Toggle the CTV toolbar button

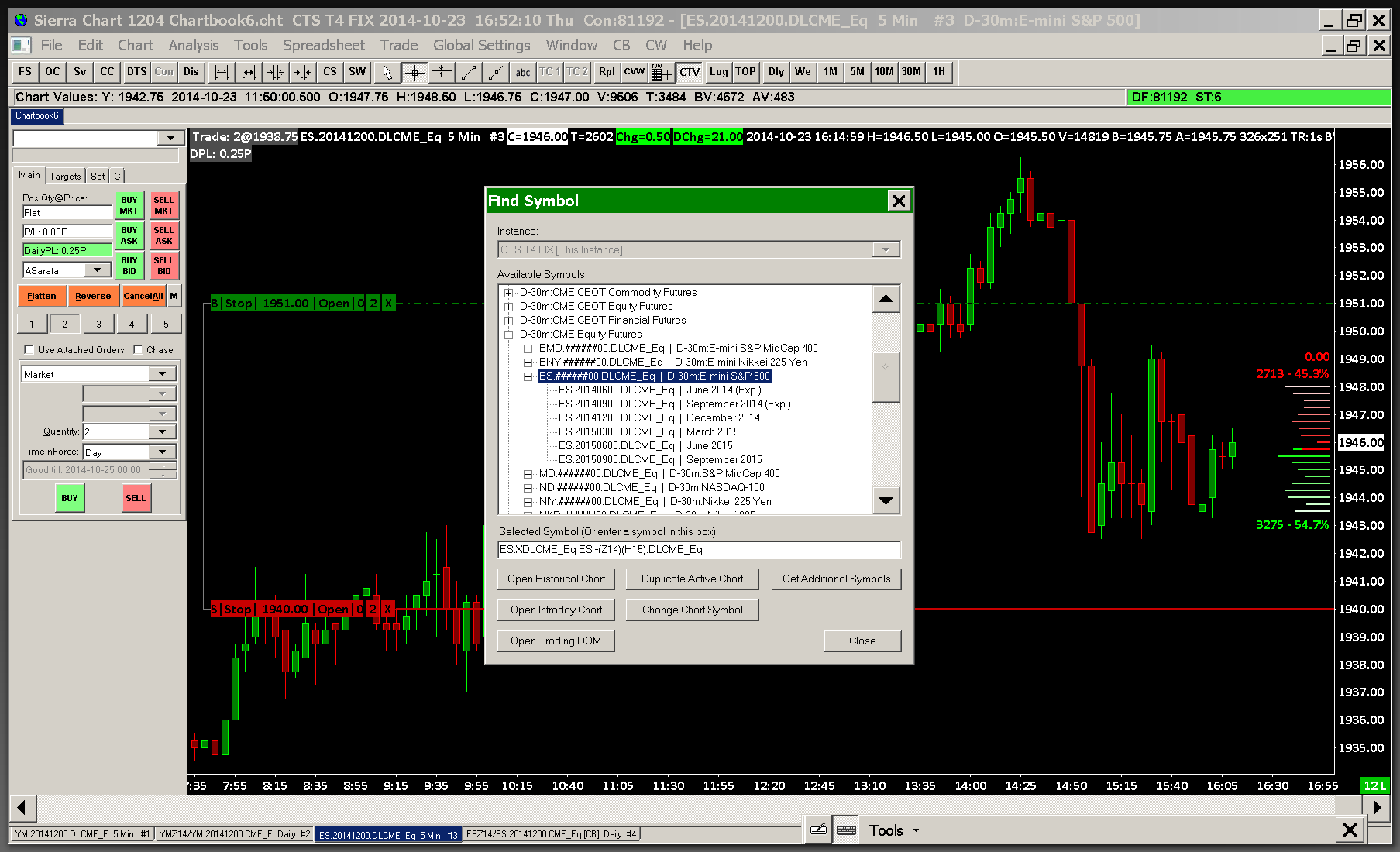(690, 72)
